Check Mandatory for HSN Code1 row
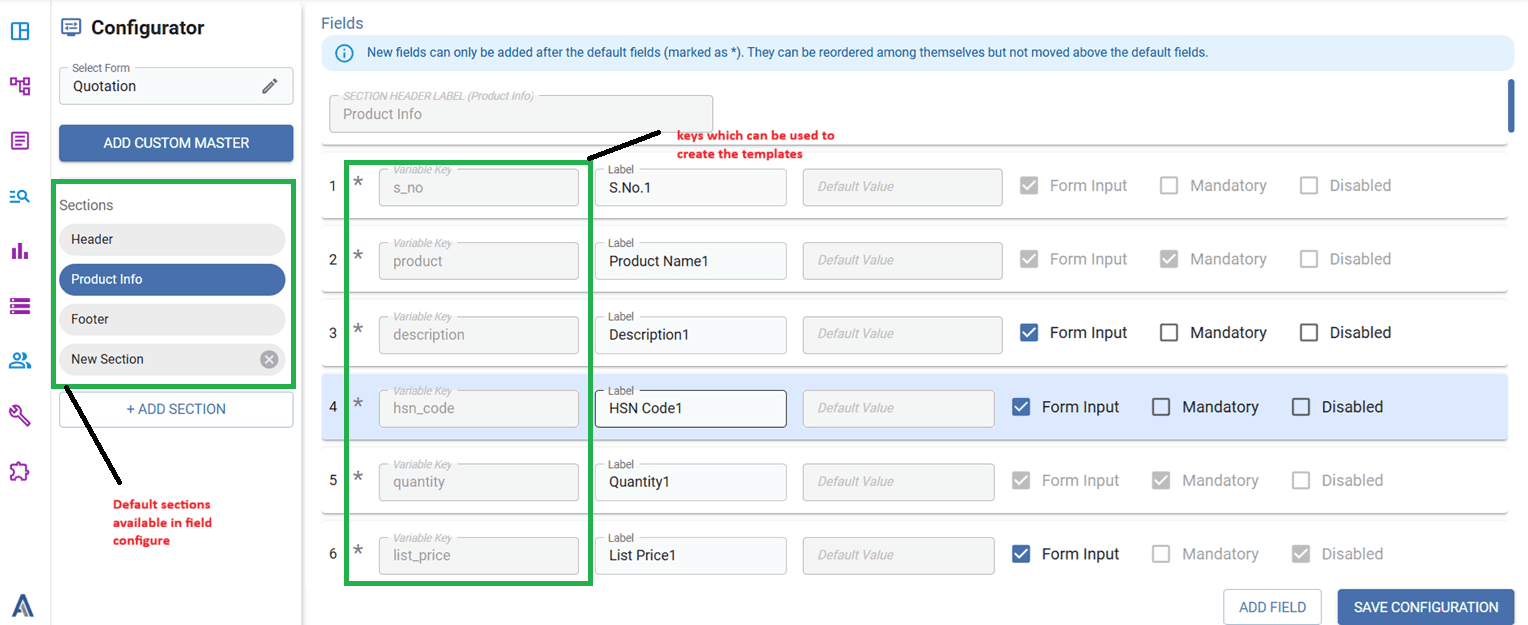 [1161, 407]
